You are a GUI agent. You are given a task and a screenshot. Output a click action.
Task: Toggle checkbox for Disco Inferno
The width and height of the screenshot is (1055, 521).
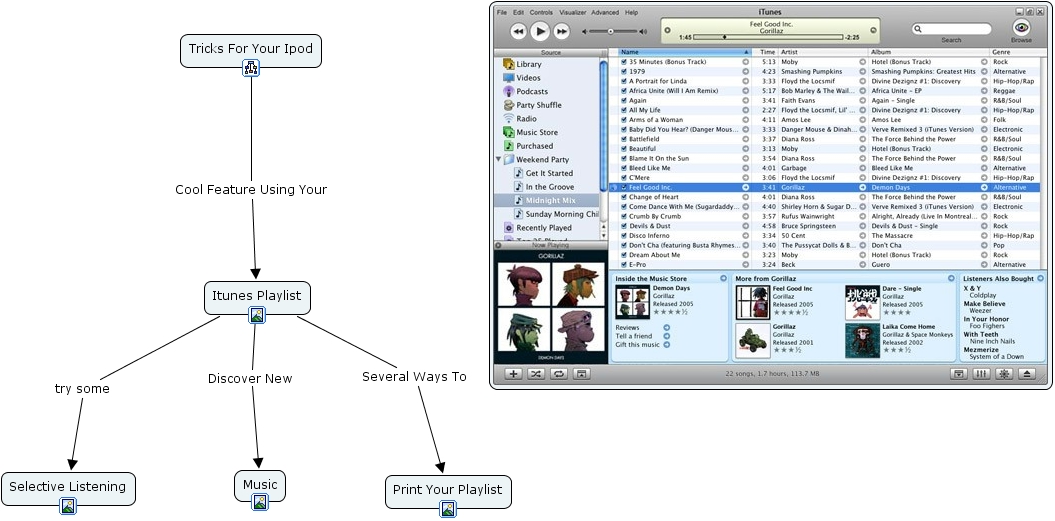624,236
